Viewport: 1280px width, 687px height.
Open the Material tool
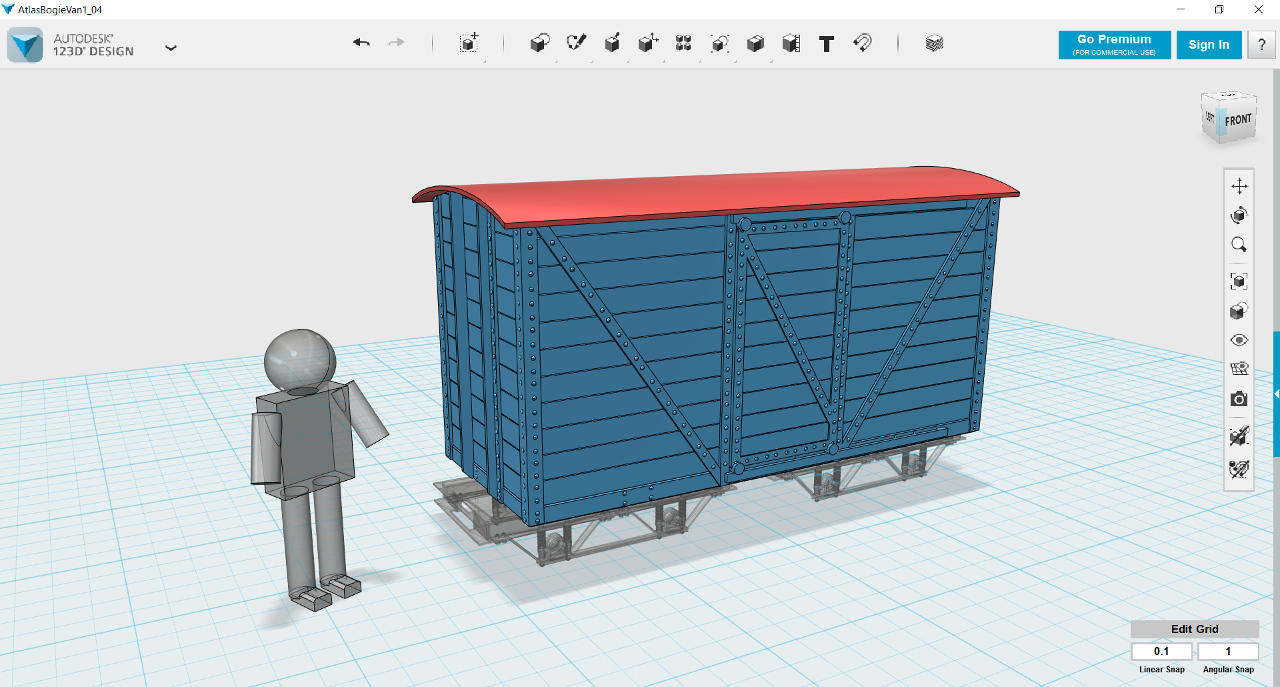pyautogui.click(x=934, y=43)
